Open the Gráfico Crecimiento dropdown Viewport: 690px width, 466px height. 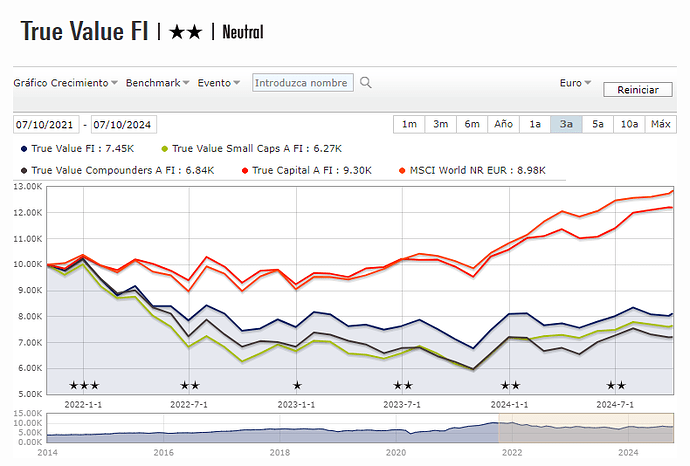(x=65, y=83)
